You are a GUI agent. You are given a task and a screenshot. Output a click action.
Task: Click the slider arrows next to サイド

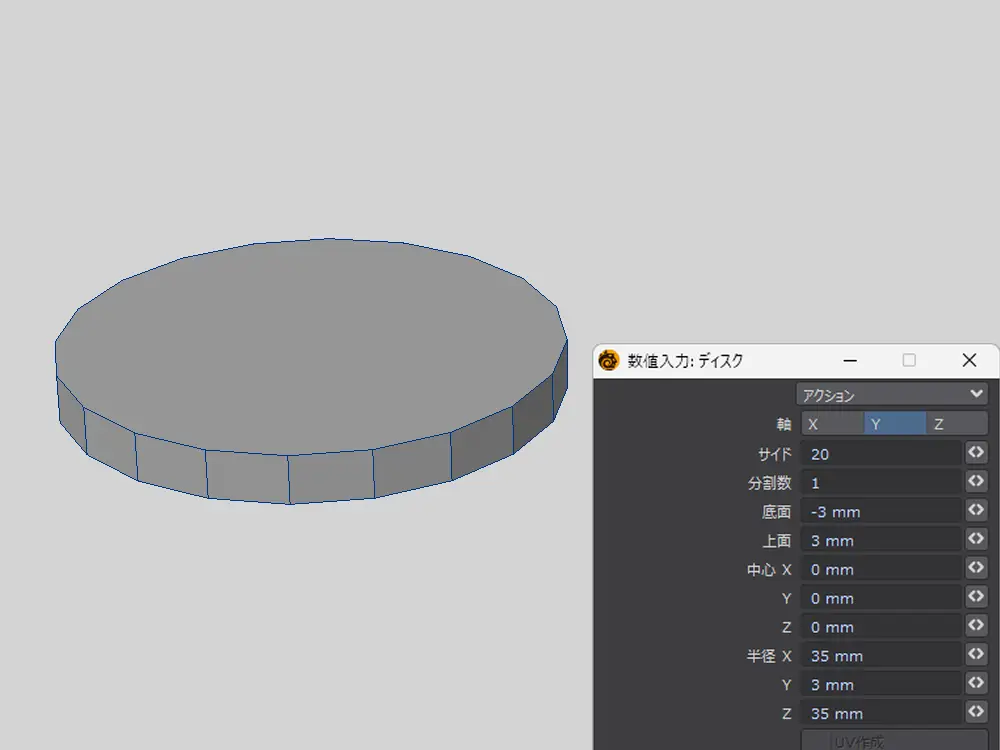(x=976, y=453)
